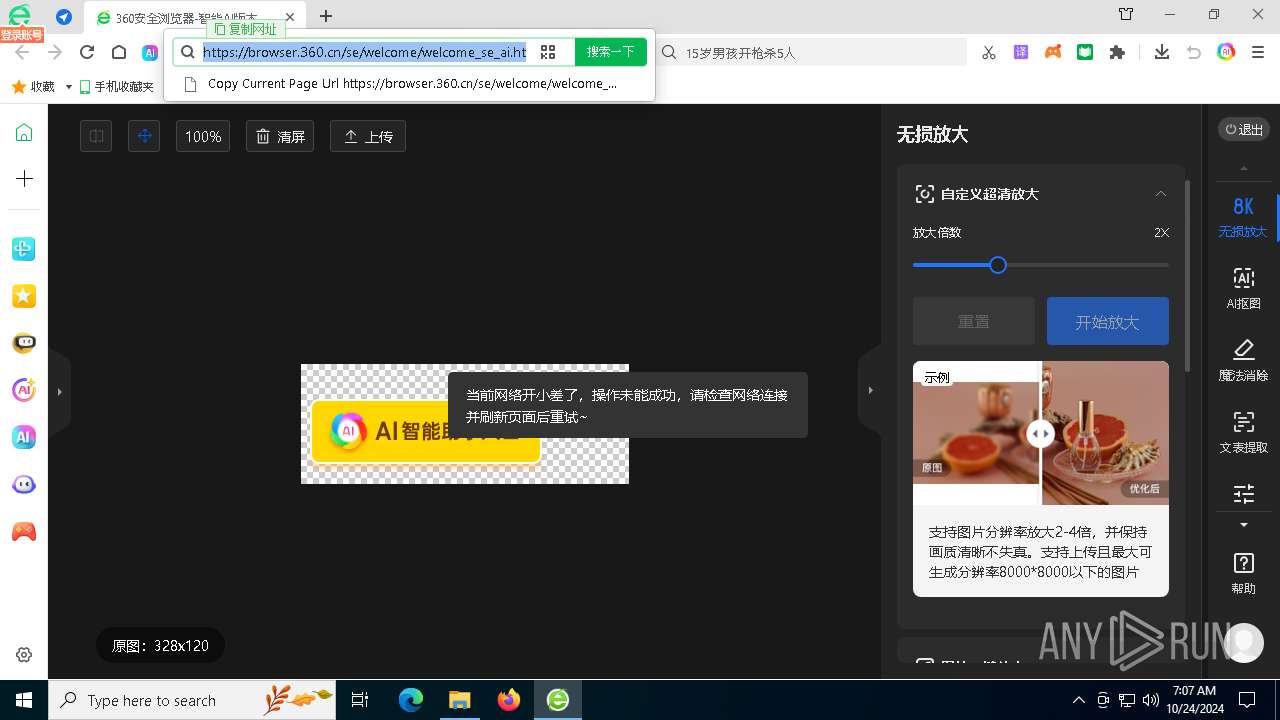Image resolution: width=1280 pixels, height=720 pixels.
Task: Open the teal cross app in sidebar
Action: point(24,249)
